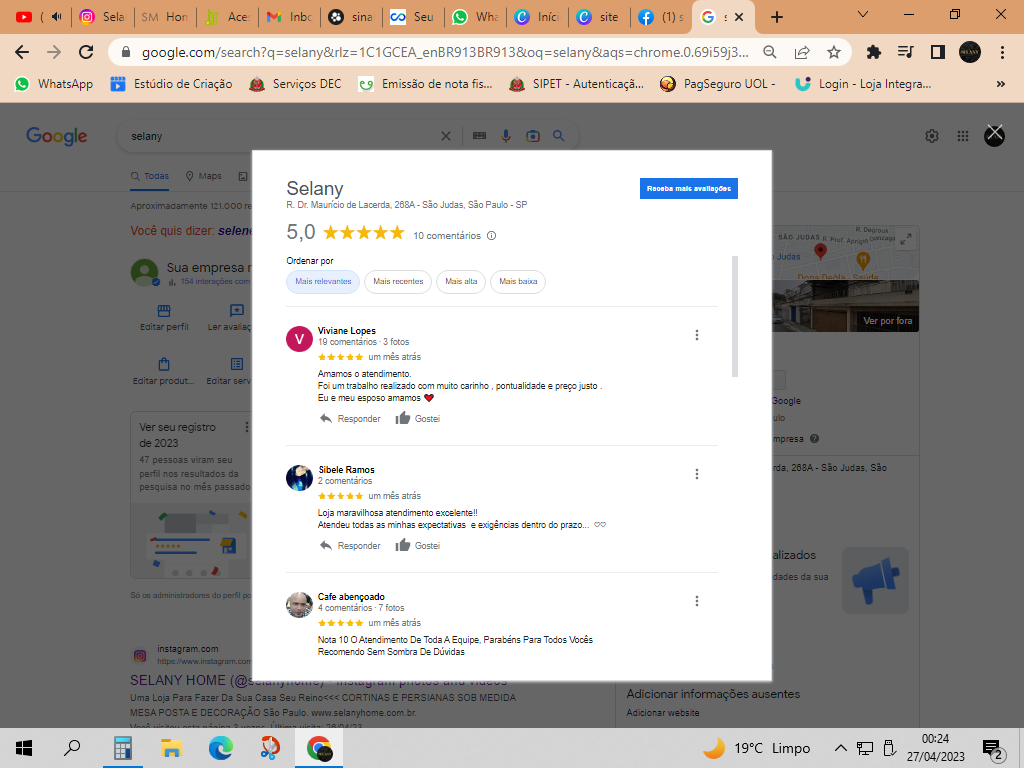Close the reviews dialog with the X

point(995,135)
